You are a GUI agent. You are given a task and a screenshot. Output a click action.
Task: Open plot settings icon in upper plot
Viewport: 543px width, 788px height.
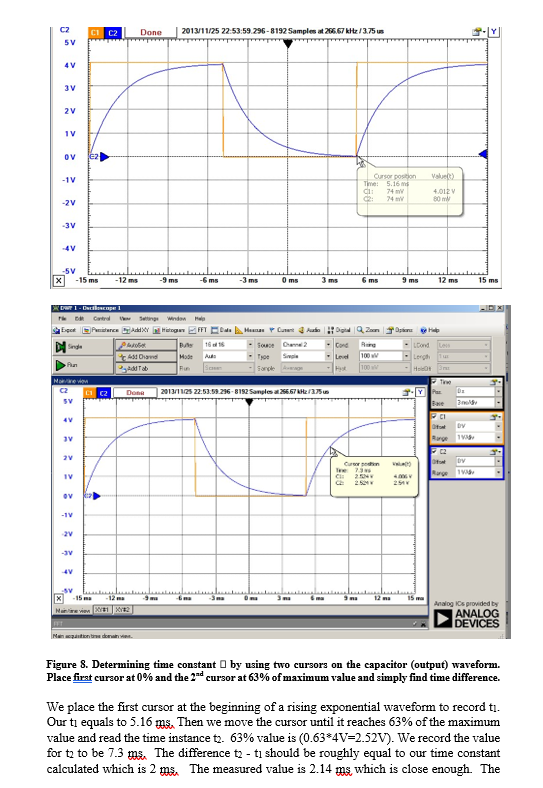(x=478, y=32)
